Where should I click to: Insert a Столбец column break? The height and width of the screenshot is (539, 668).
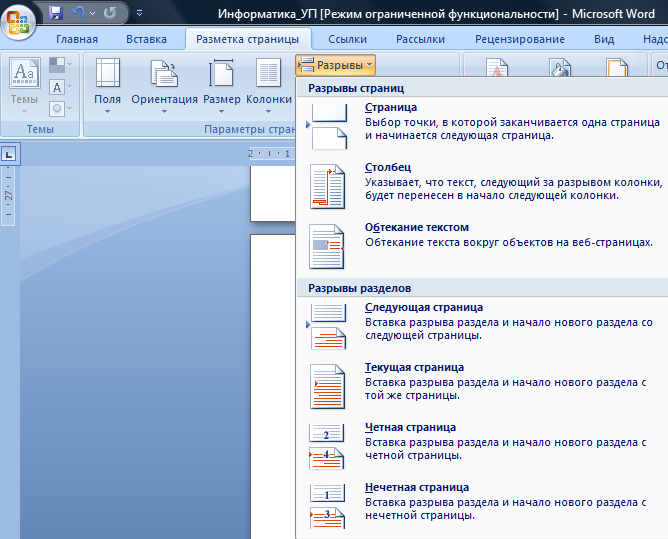482,187
